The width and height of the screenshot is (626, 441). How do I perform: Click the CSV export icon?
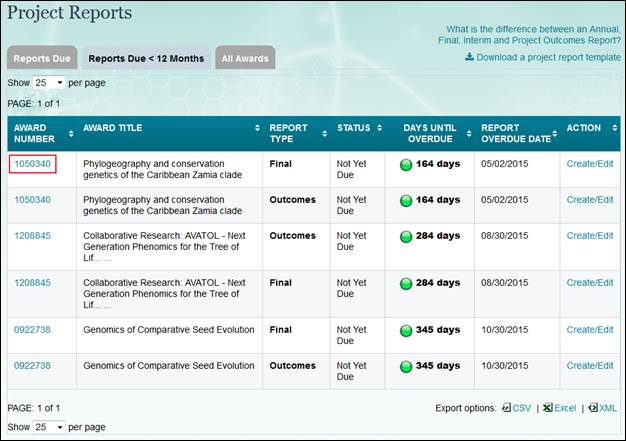(506, 408)
